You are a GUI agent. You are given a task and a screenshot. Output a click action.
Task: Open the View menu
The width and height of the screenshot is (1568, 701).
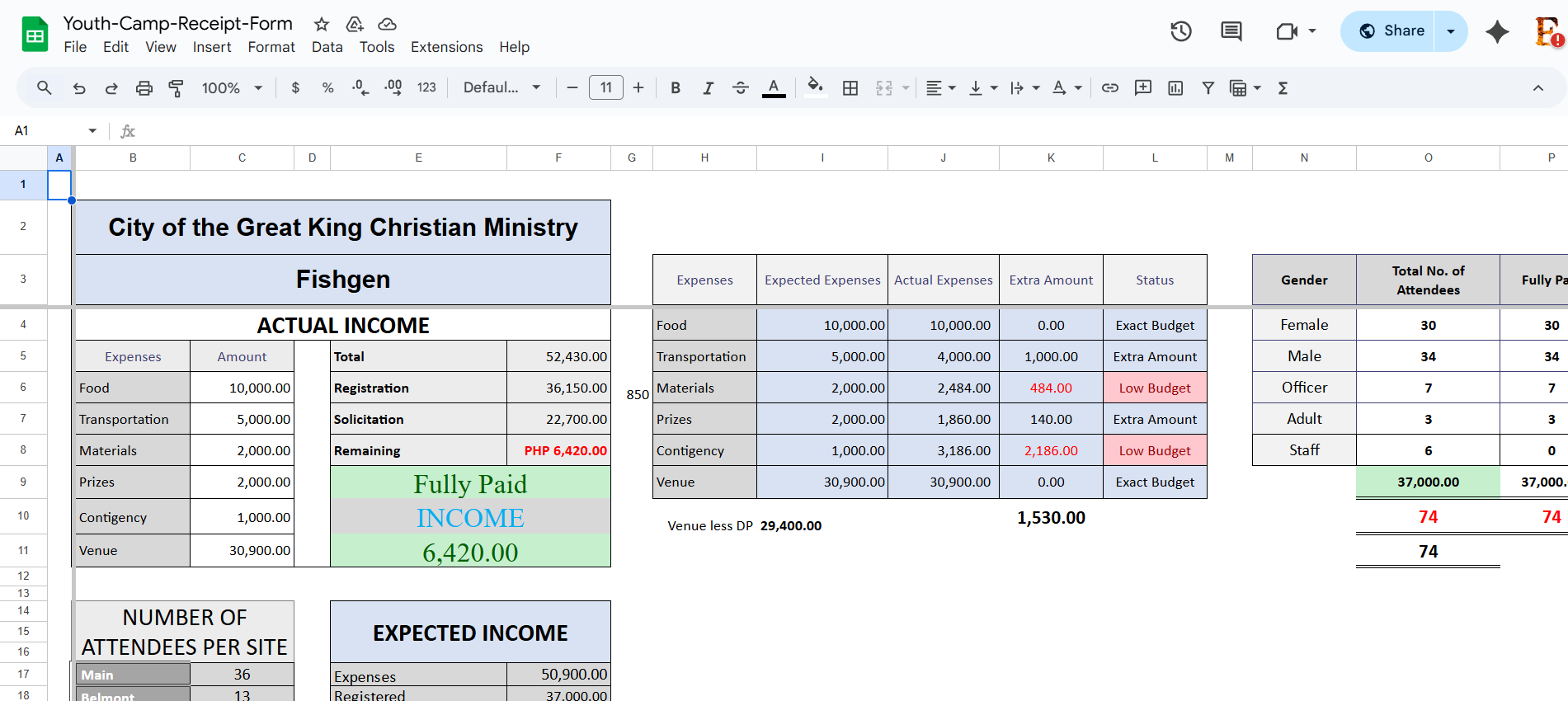coord(161,47)
